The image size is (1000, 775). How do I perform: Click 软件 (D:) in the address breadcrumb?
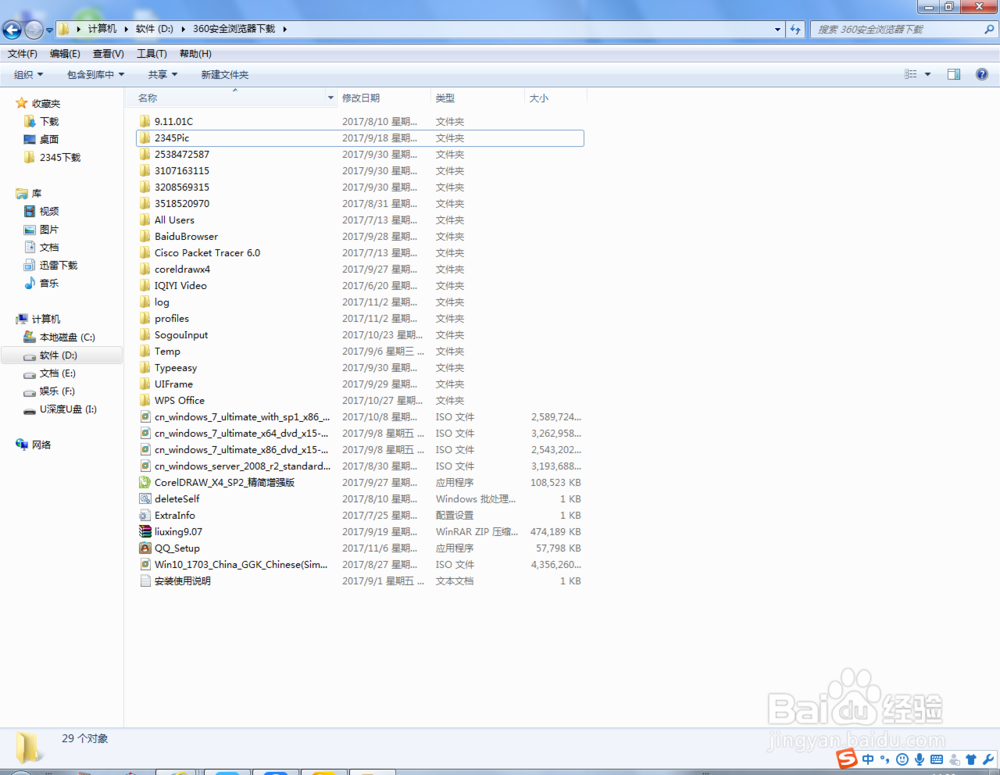(154, 29)
